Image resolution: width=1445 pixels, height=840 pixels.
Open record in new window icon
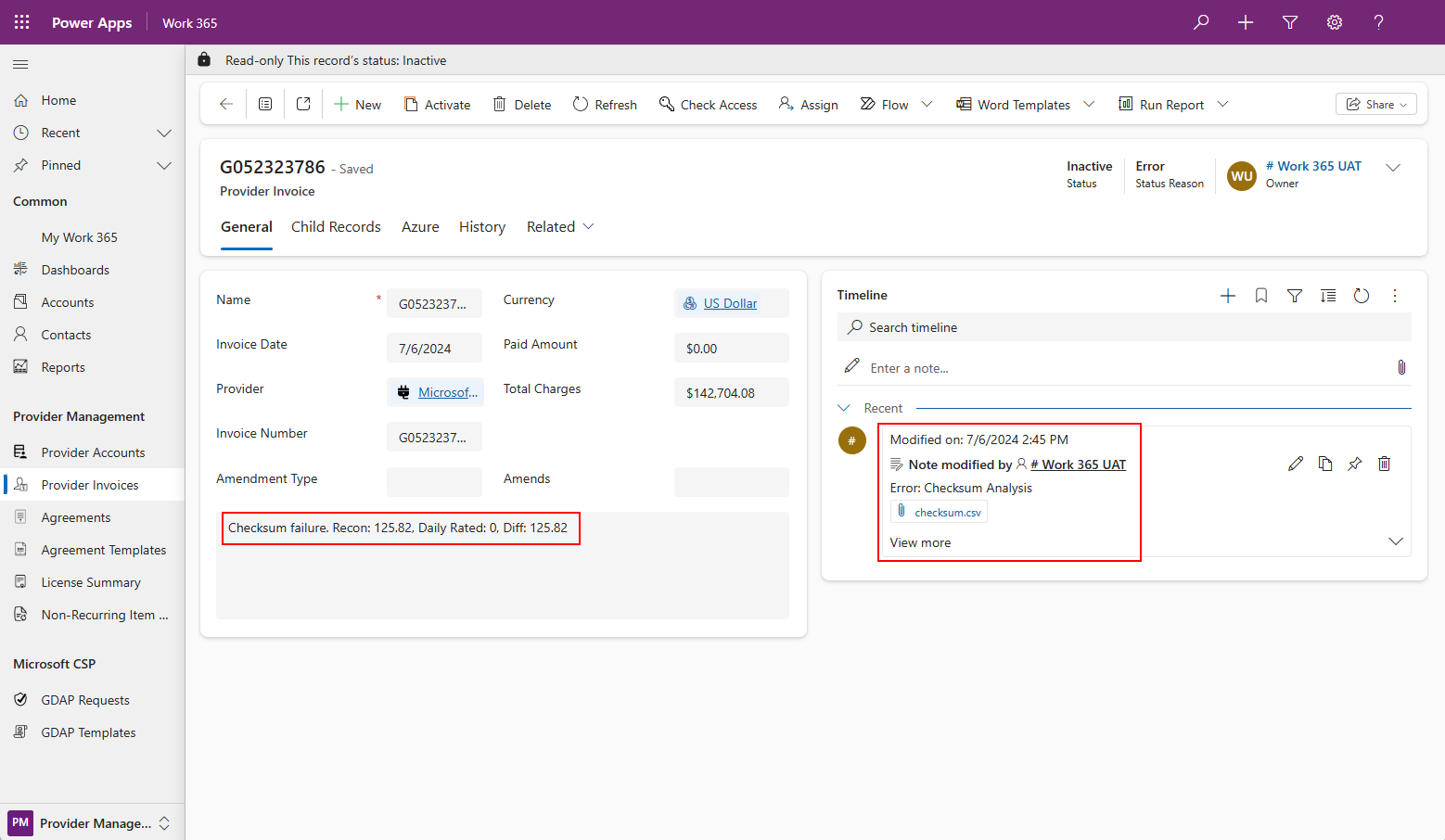tap(303, 104)
